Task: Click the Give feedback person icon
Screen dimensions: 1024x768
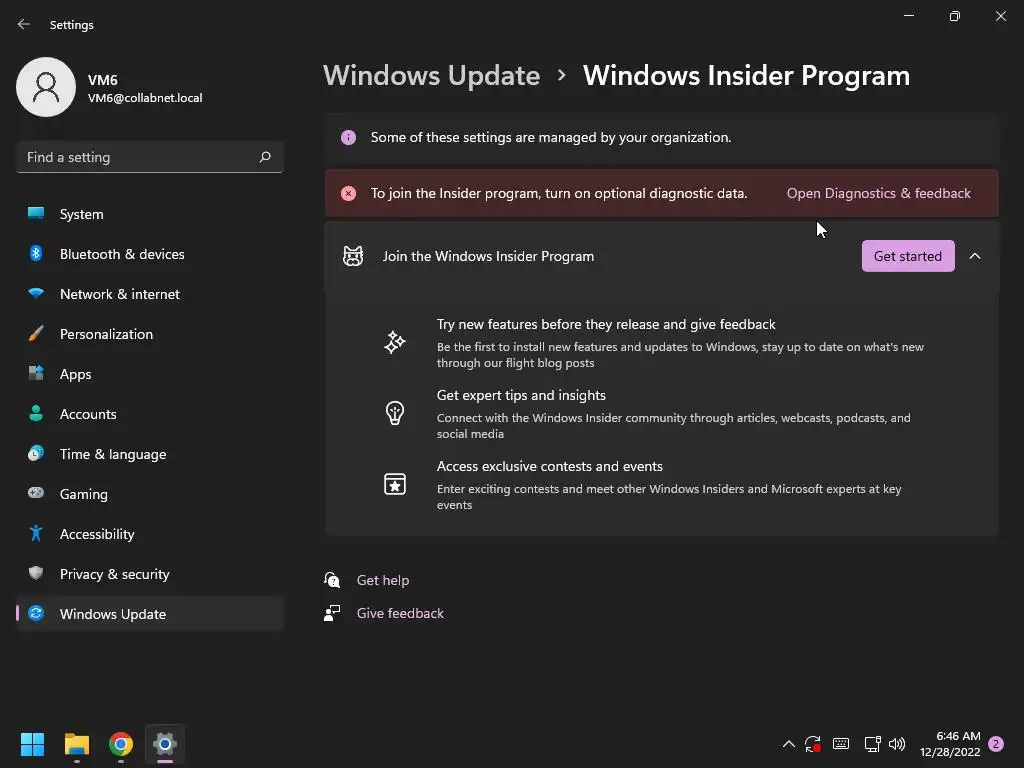Action: tap(332, 613)
